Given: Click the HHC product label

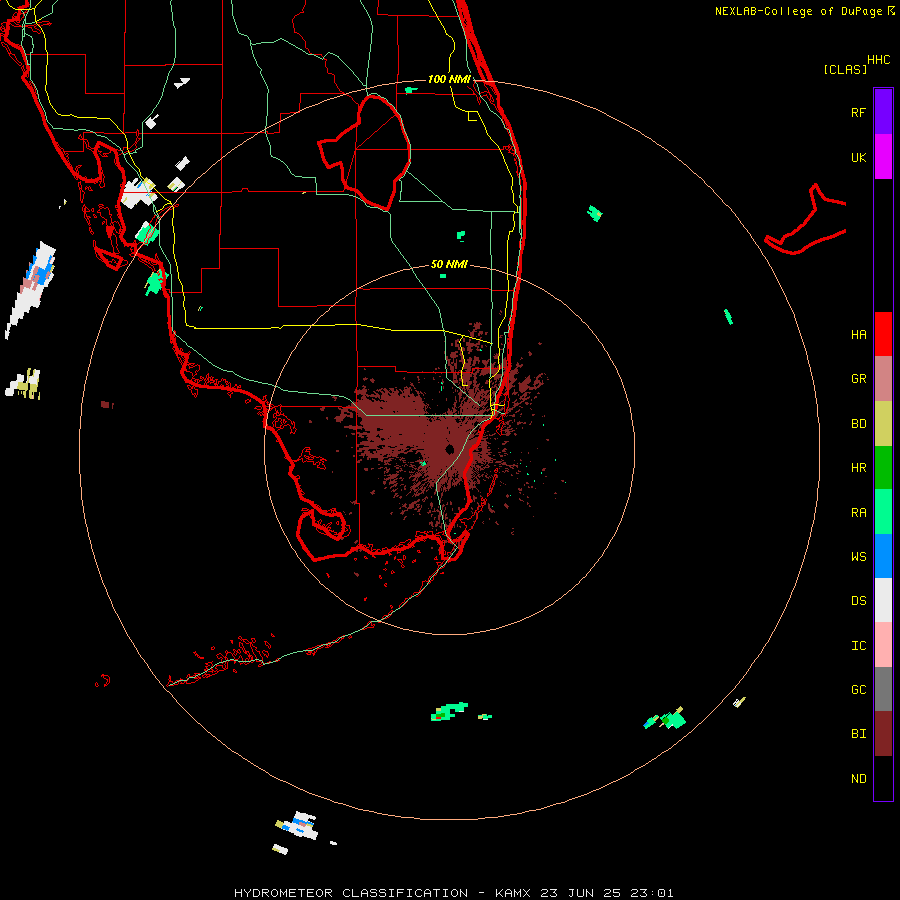Looking at the screenshot, I should tap(878, 60).
